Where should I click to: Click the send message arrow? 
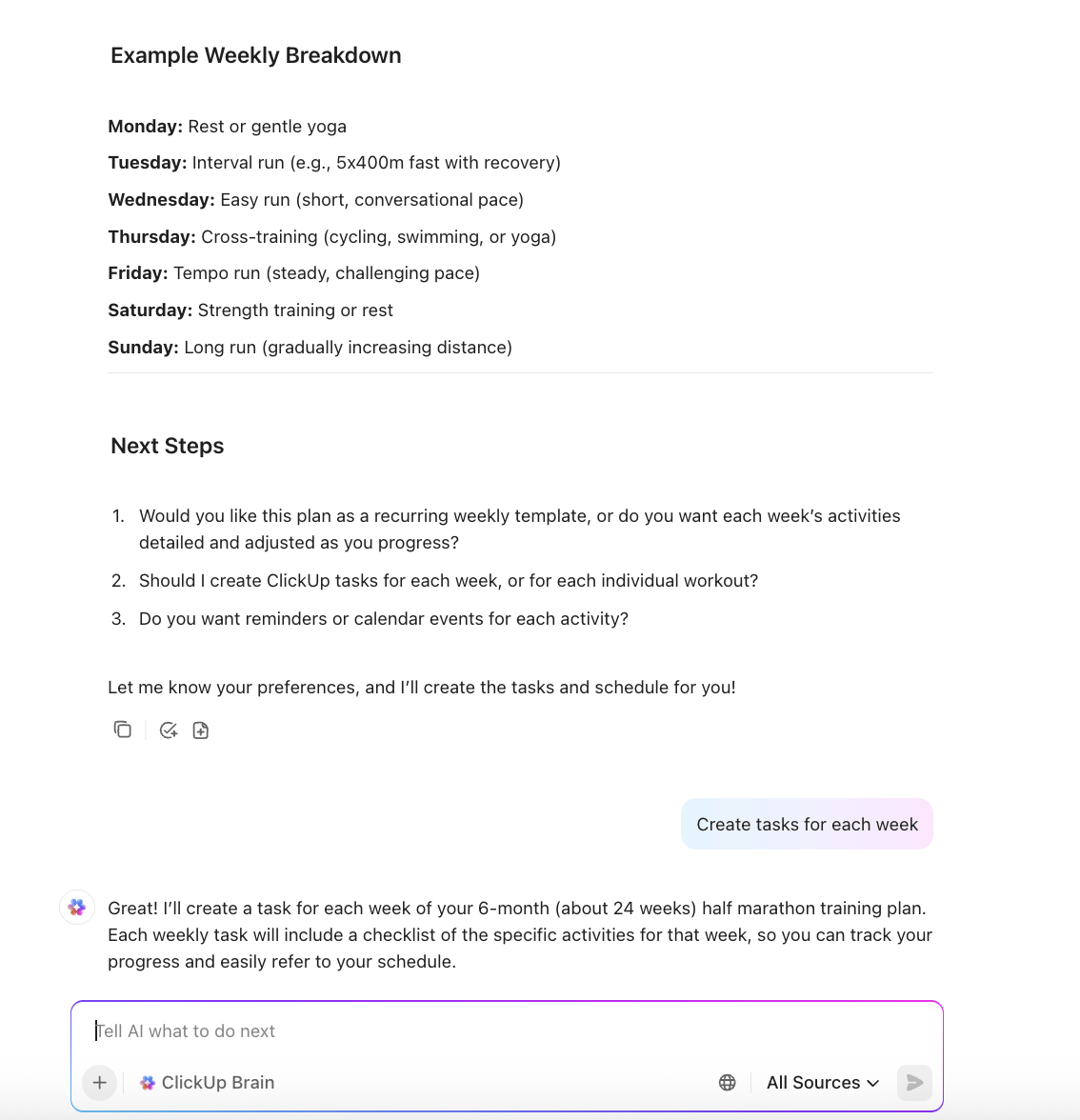[913, 1083]
